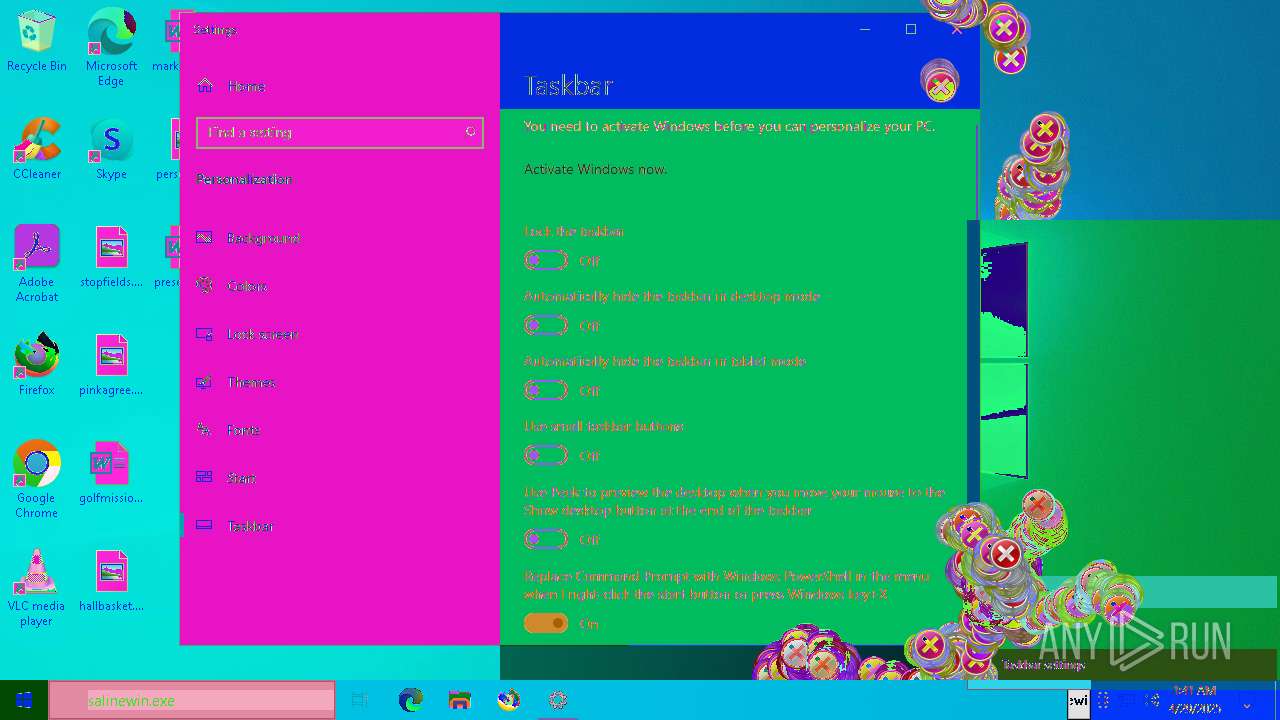The image size is (1280, 720).
Task: Open CCleaner desktop shortcut
Action: pos(37,149)
